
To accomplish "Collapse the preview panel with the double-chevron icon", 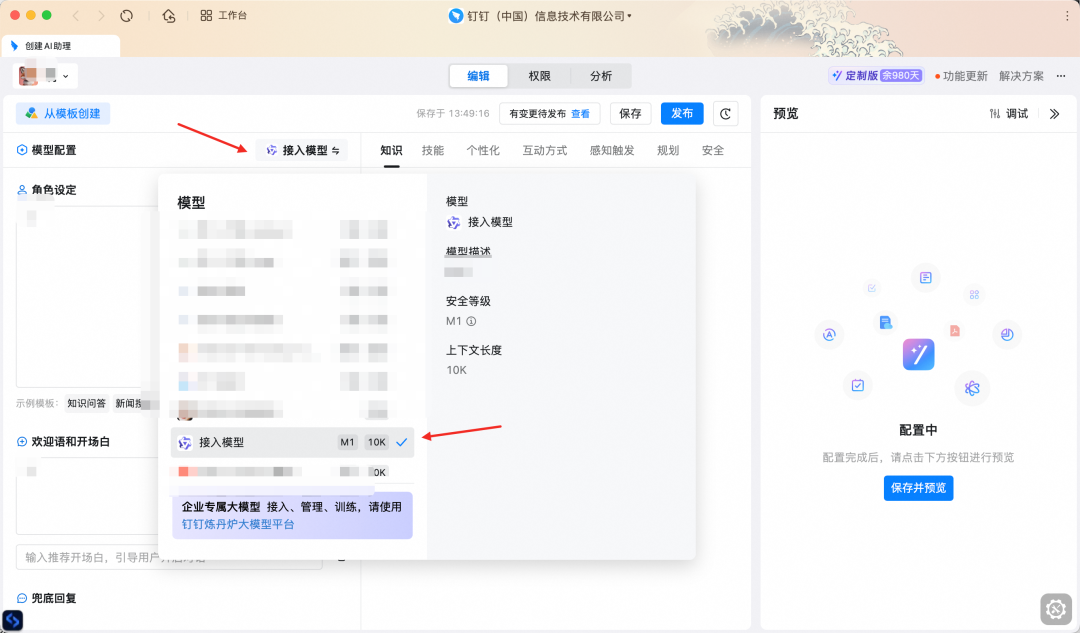I will [1054, 114].
